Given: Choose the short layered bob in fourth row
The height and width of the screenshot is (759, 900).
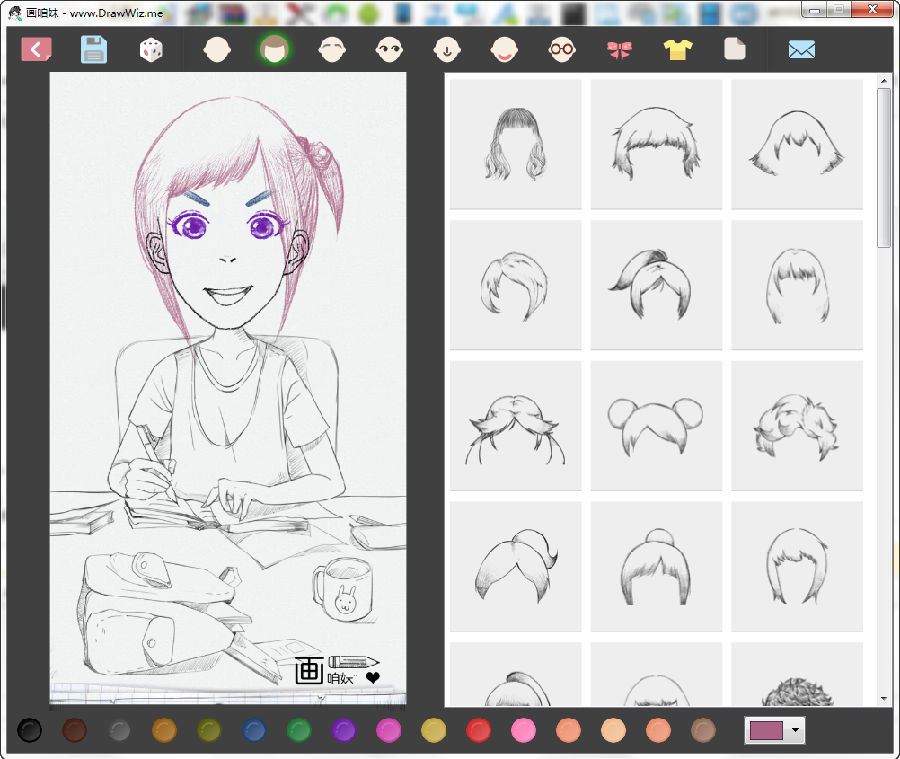Looking at the screenshot, I should (797, 566).
